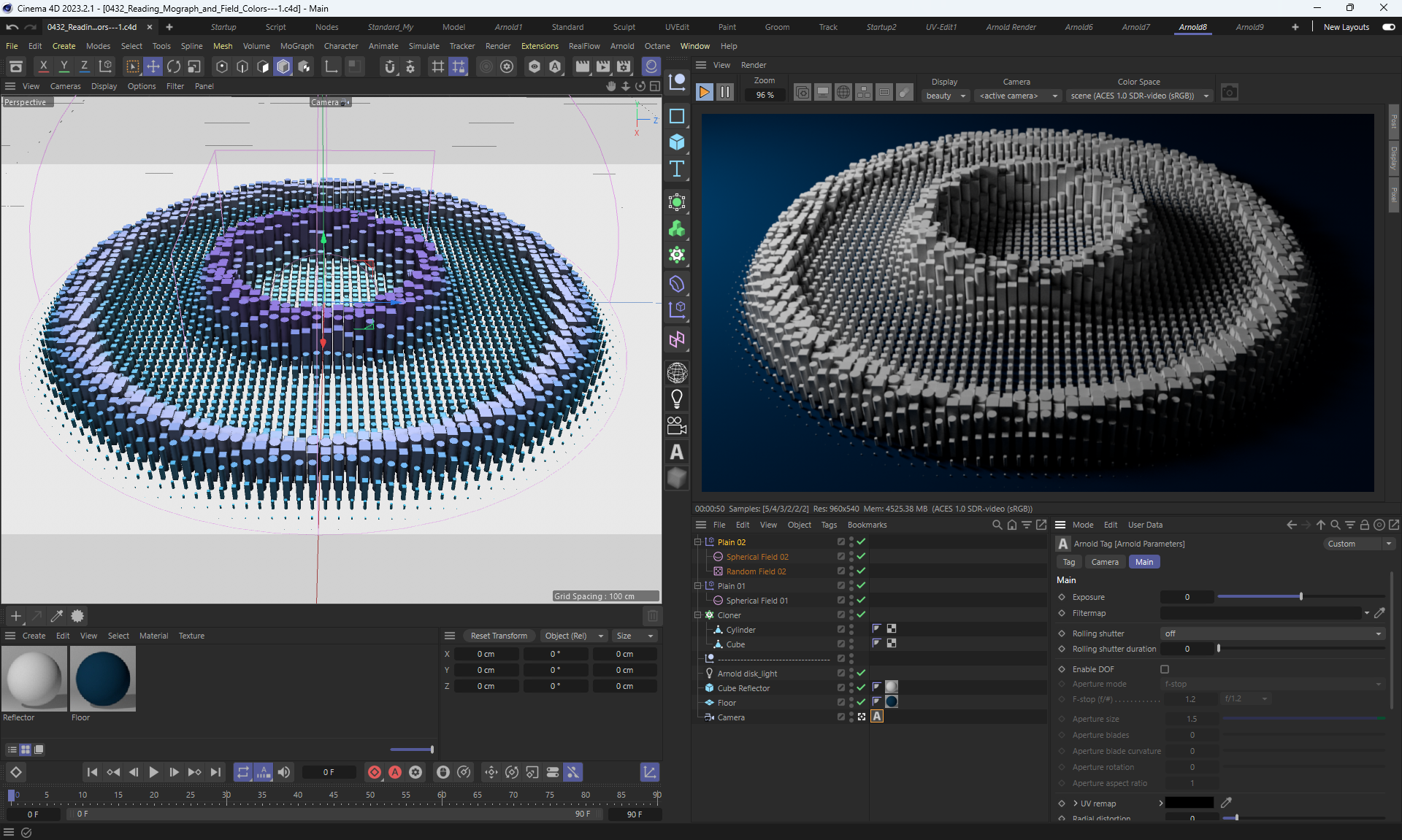The image size is (1402, 840).
Task: Select the Move tool in top toolbar
Action: (153, 66)
